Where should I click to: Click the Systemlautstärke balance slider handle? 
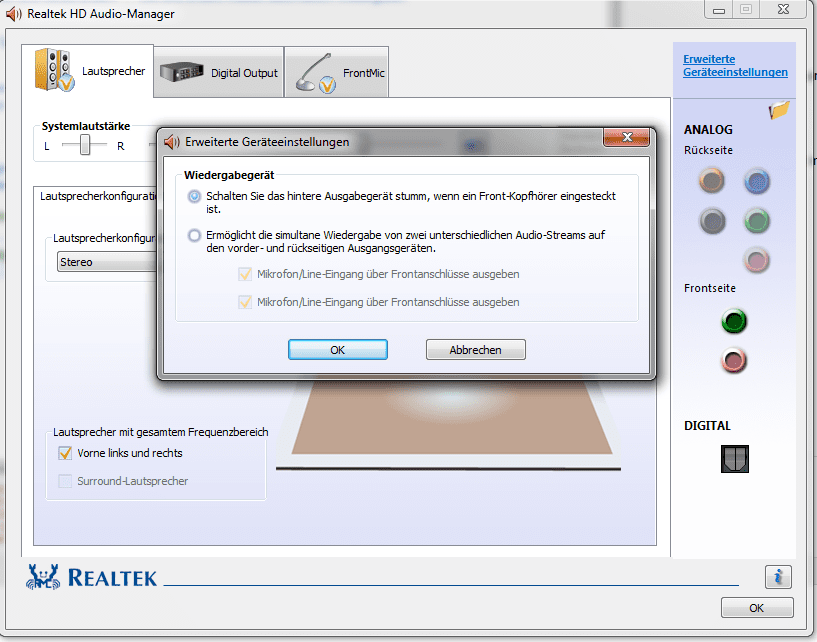point(85,145)
